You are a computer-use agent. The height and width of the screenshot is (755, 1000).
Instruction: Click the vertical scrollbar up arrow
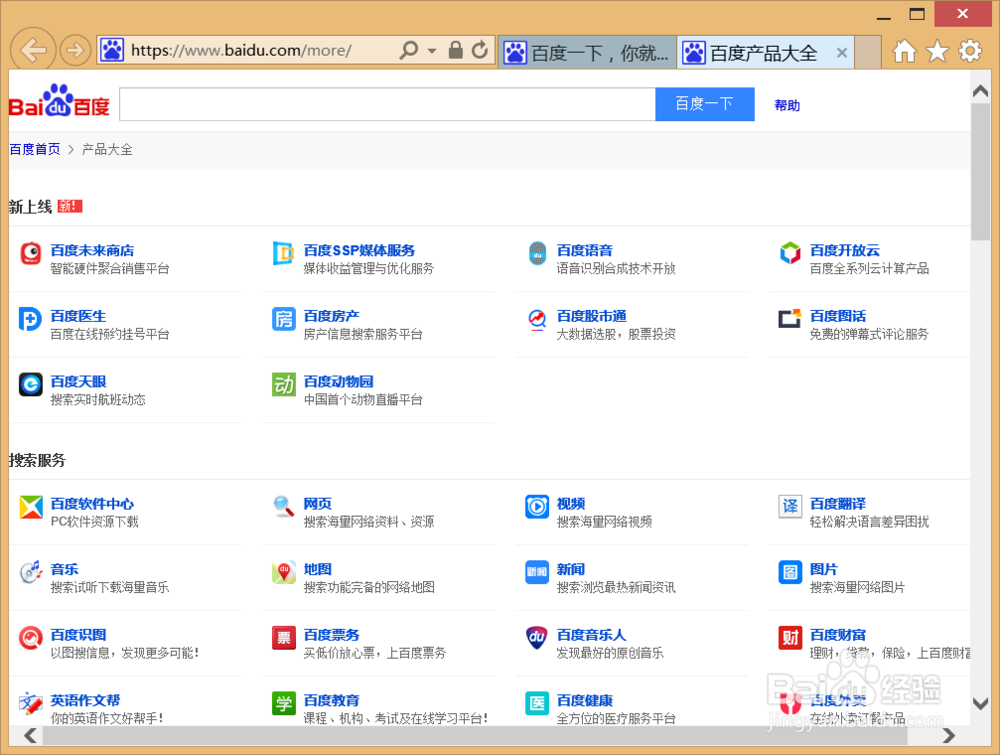[x=980, y=91]
